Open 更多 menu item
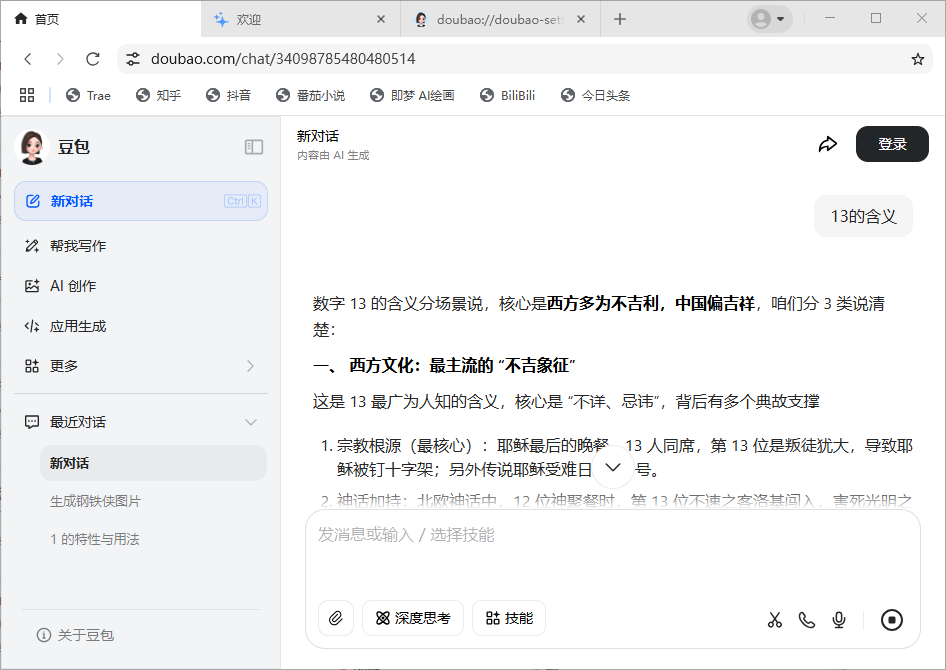 click(141, 366)
